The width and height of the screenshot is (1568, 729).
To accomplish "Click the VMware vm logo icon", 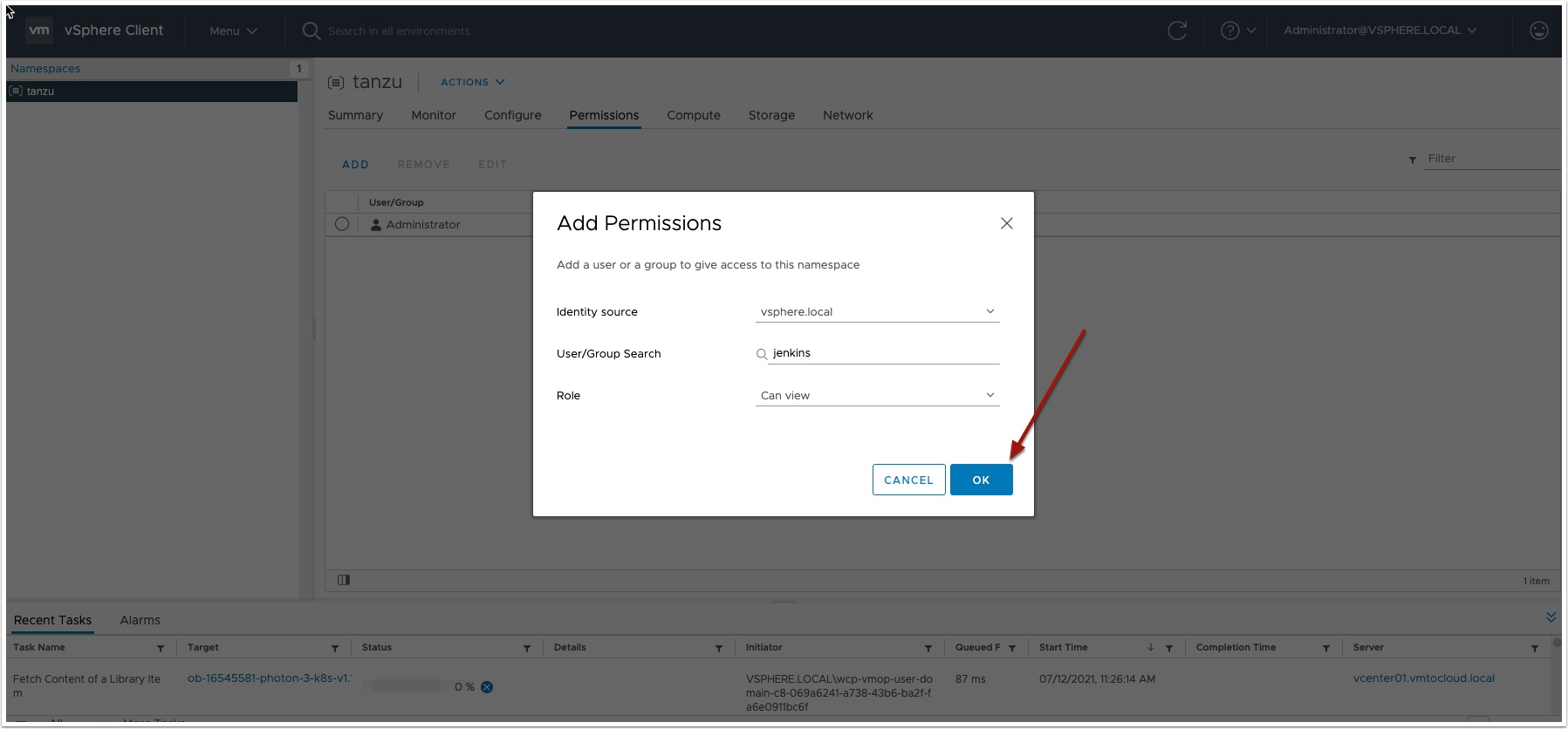I will click(39, 31).
